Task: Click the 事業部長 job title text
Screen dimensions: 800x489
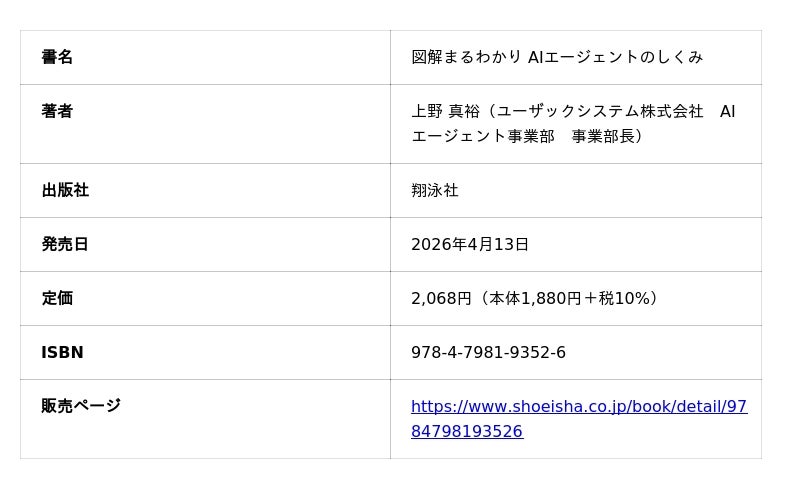Action: coord(603,137)
